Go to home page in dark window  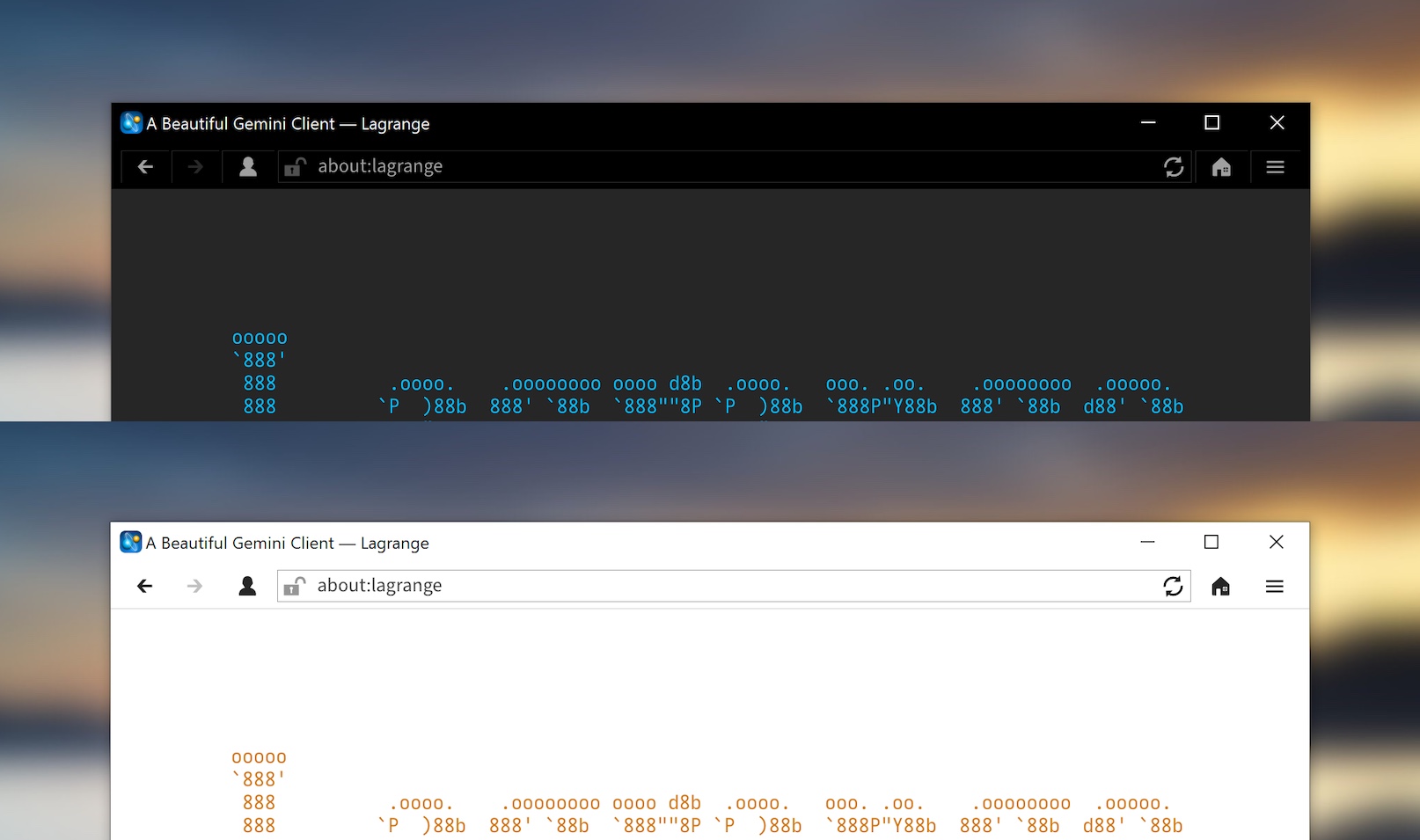click(1221, 167)
